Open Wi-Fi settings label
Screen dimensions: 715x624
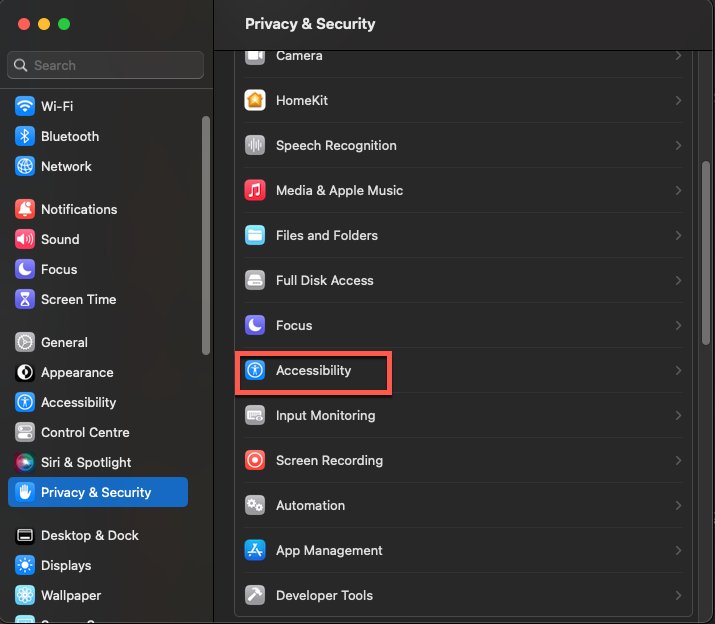point(57,106)
